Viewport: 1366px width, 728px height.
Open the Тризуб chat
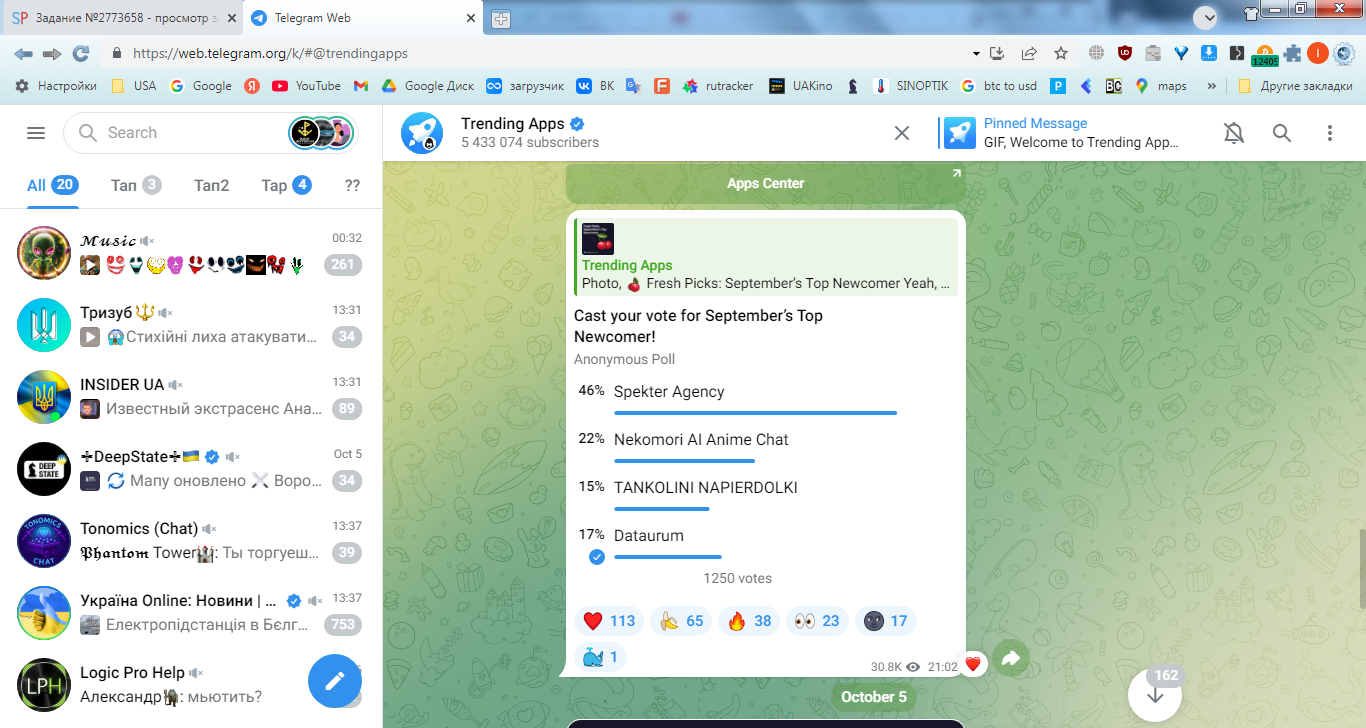pos(191,324)
